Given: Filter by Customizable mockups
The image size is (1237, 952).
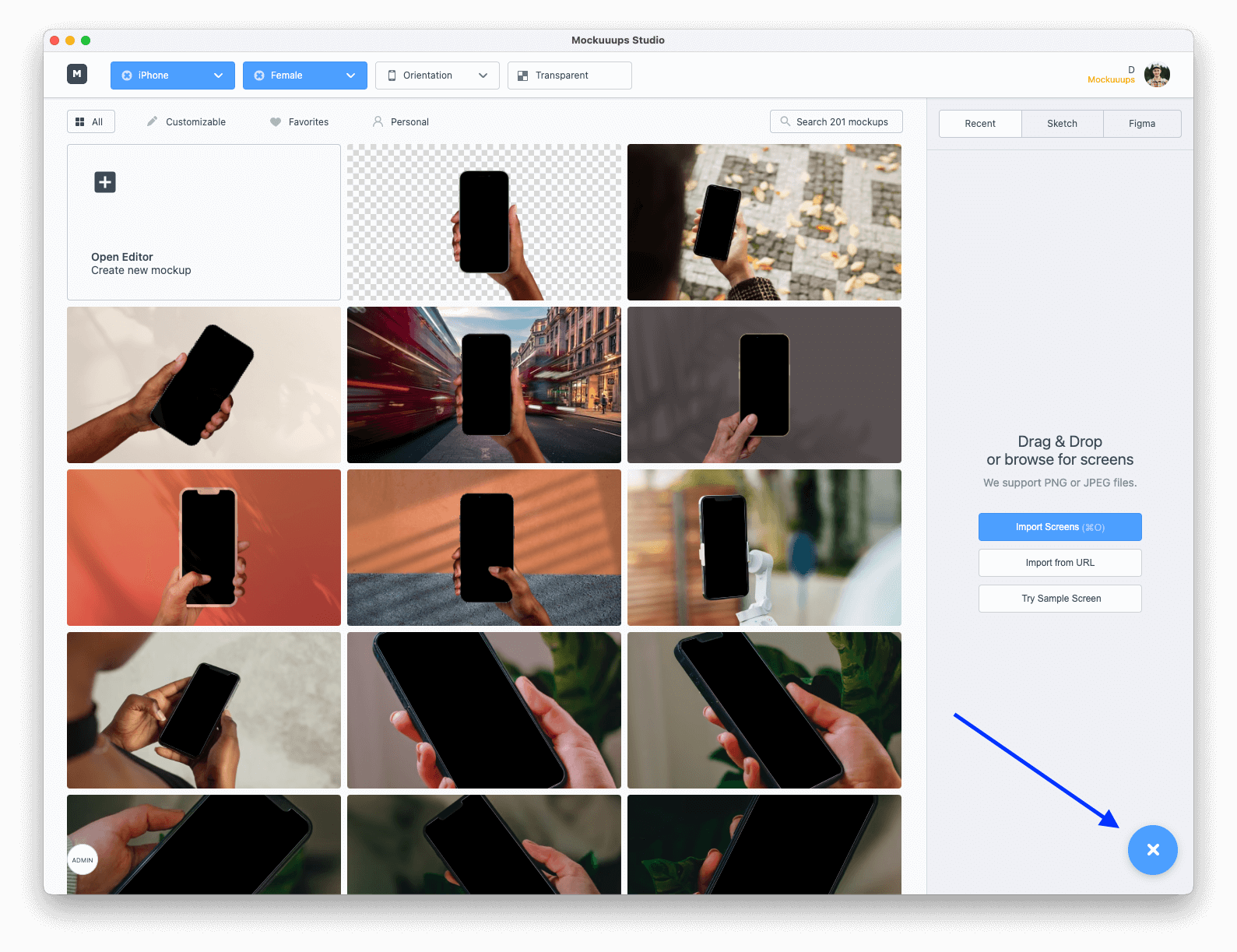Looking at the screenshot, I should (x=186, y=122).
